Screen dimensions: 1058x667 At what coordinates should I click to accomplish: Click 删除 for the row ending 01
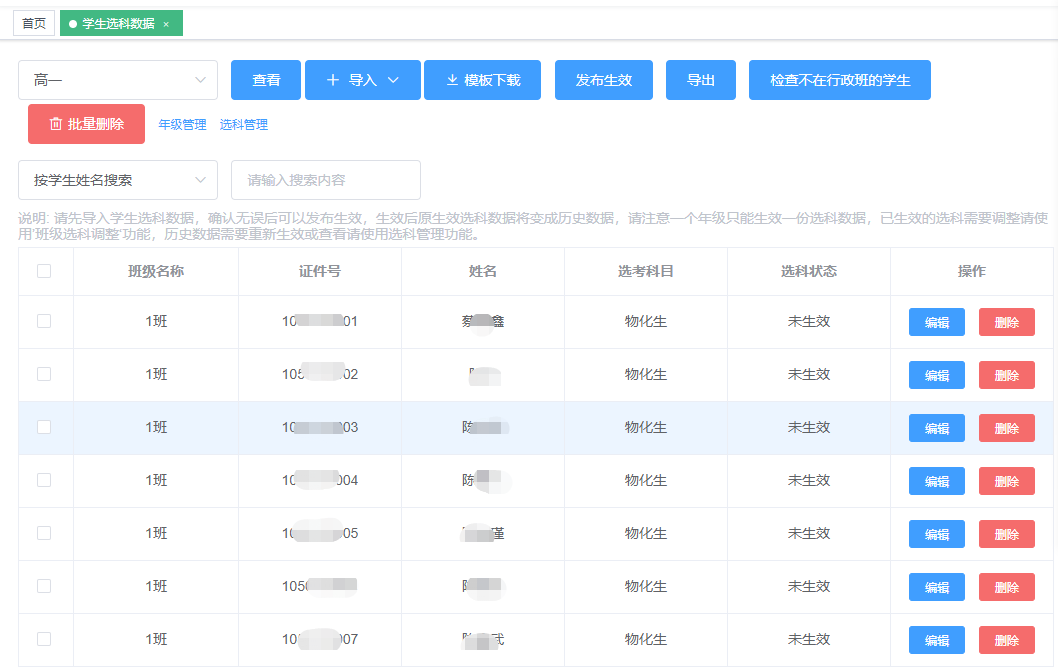coord(1007,322)
